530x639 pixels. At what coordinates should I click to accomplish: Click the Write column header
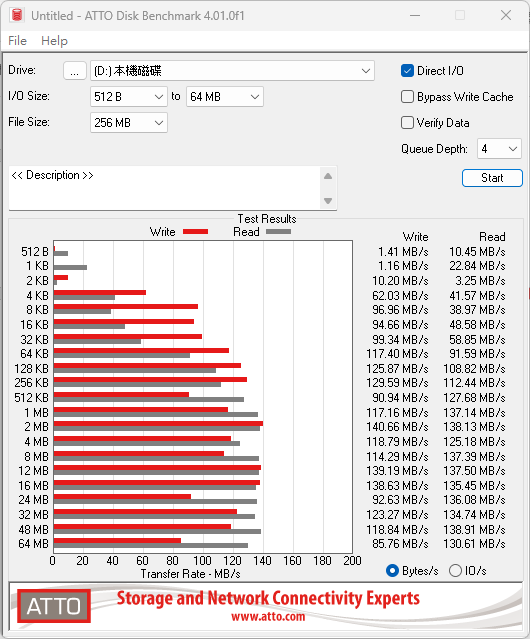coord(416,237)
